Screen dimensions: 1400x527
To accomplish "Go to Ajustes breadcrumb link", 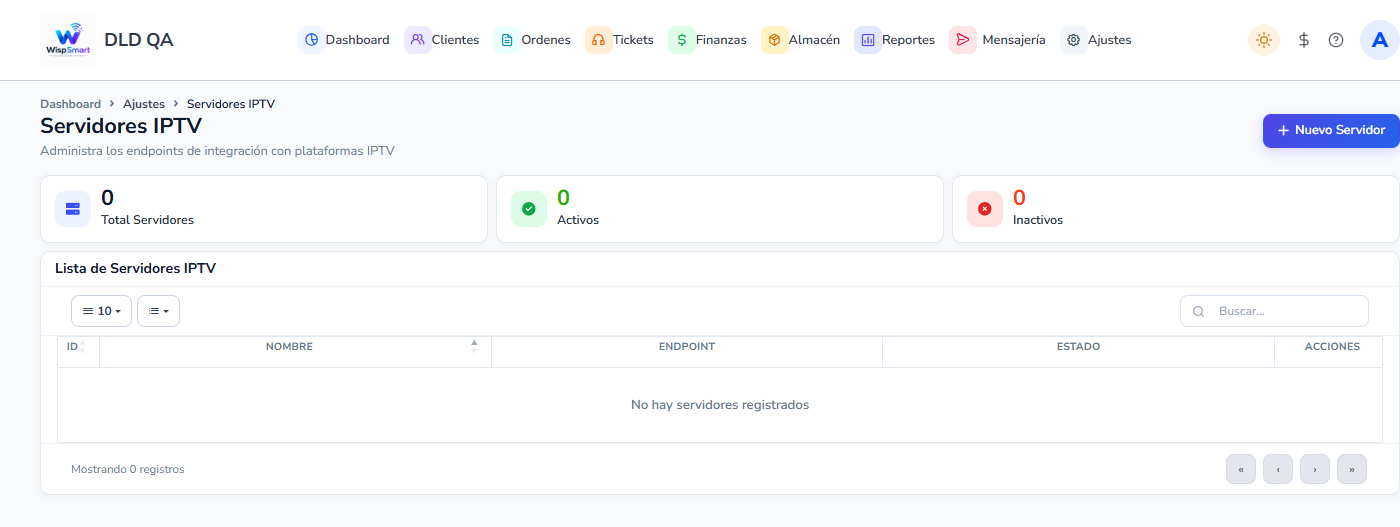I will (144, 104).
